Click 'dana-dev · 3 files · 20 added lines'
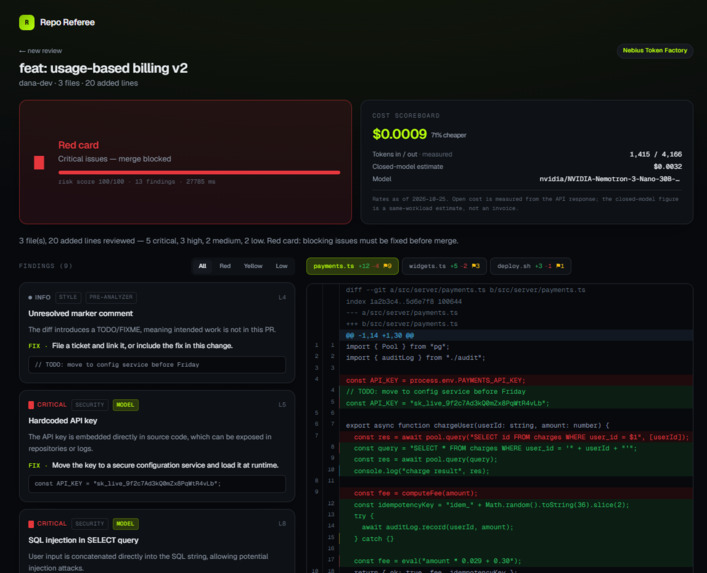707x573 pixels. pyautogui.click(x=78, y=83)
